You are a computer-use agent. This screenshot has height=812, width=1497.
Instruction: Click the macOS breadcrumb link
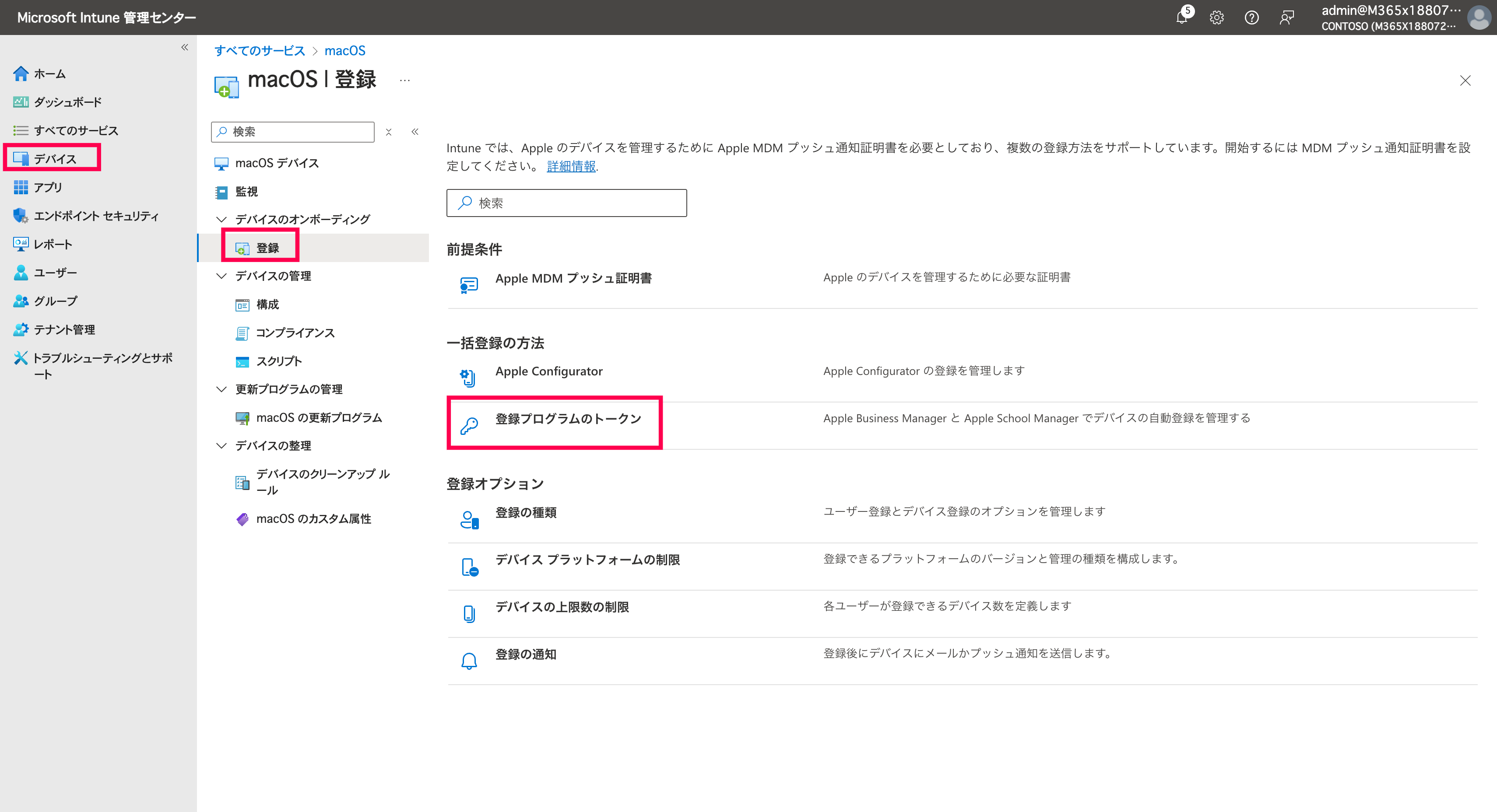(344, 51)
